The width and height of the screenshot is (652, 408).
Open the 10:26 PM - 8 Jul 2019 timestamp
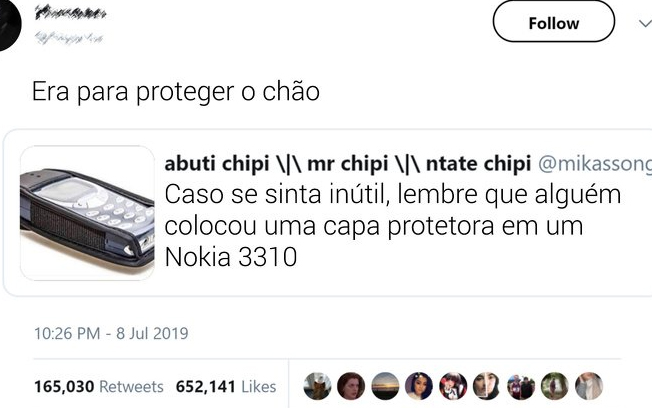point(111,333)
